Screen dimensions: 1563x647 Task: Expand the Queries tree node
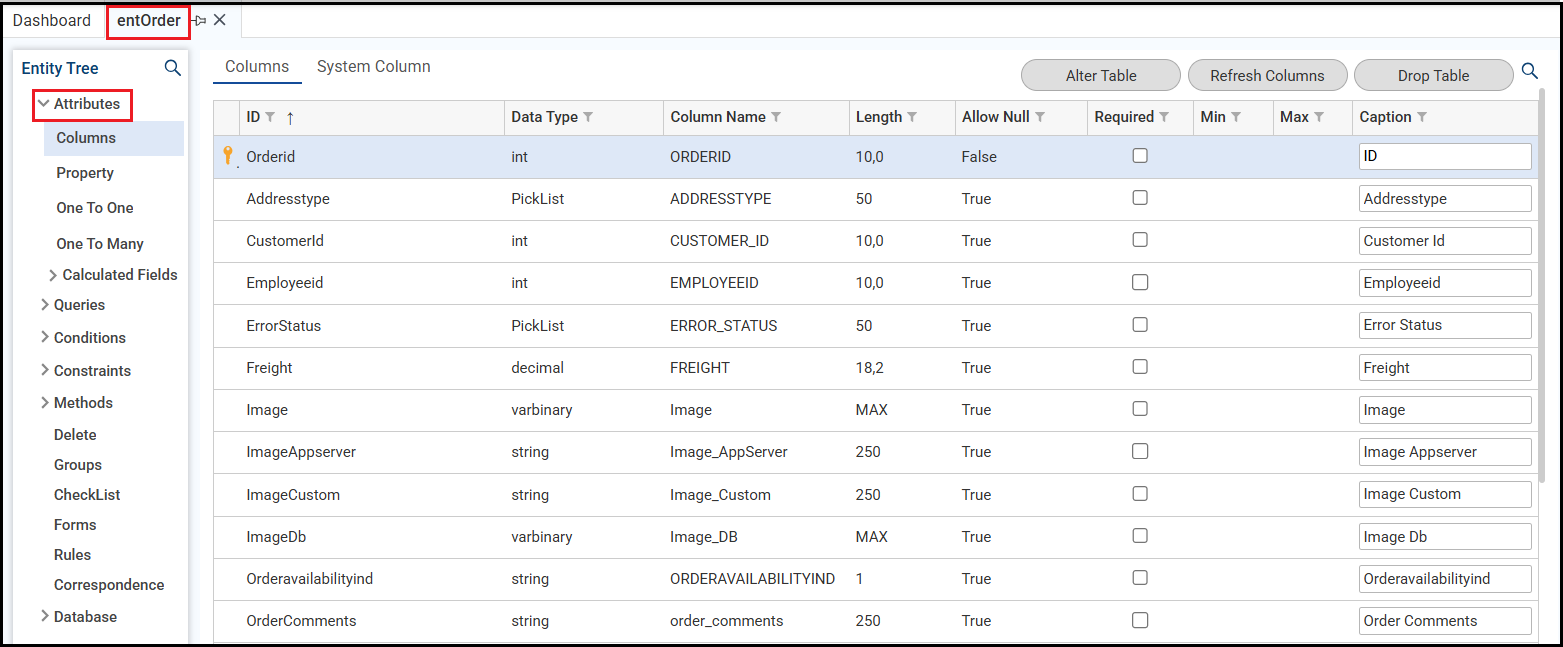[44, 305]
